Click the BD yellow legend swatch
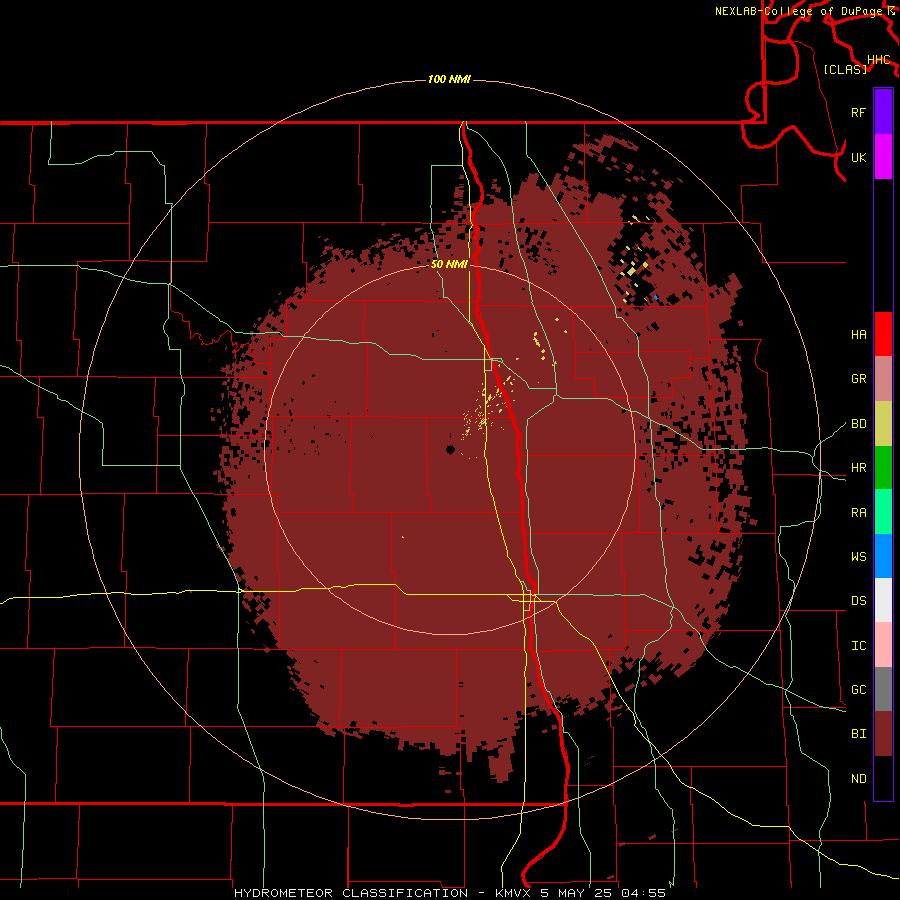The width and height of the screenshot is (900, 900). pos(883,423)
